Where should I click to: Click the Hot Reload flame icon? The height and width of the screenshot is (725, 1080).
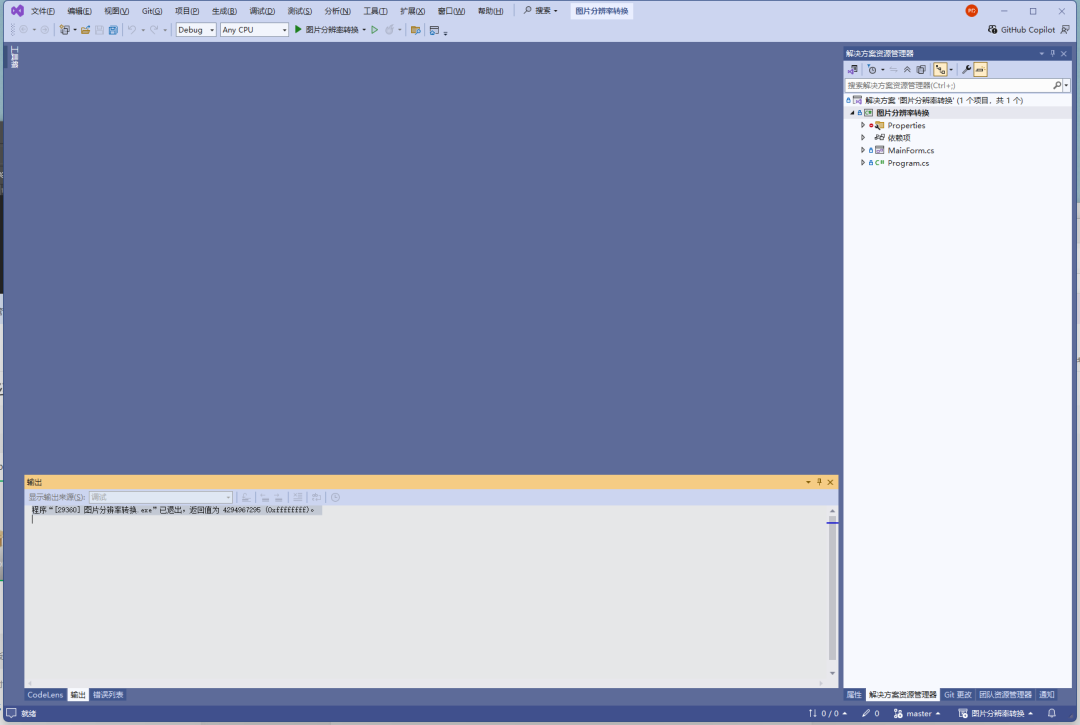click(389, 30)
